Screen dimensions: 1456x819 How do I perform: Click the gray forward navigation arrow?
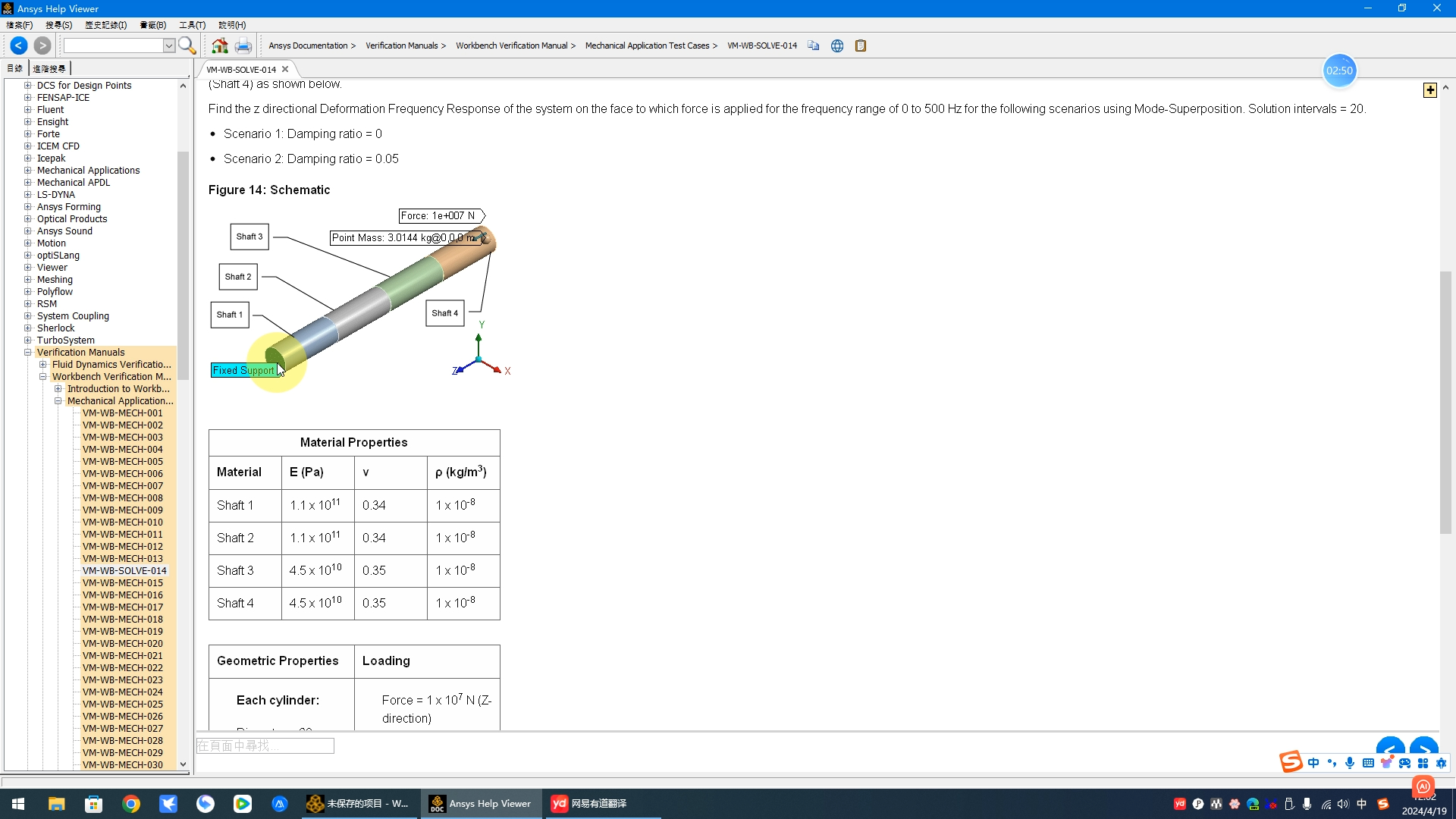click(x=42, y=45)
